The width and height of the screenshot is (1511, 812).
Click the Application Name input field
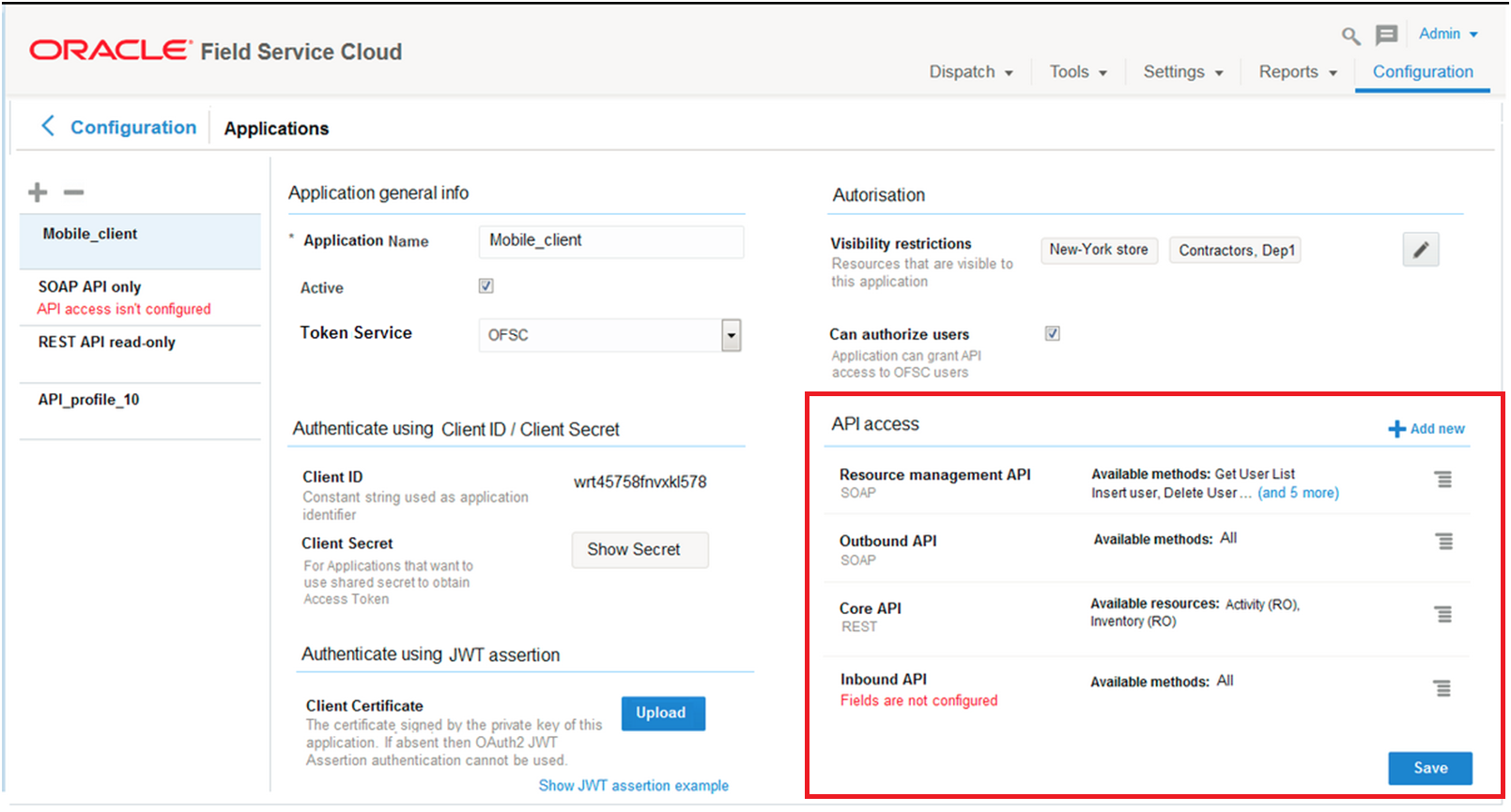click(610, 241)
